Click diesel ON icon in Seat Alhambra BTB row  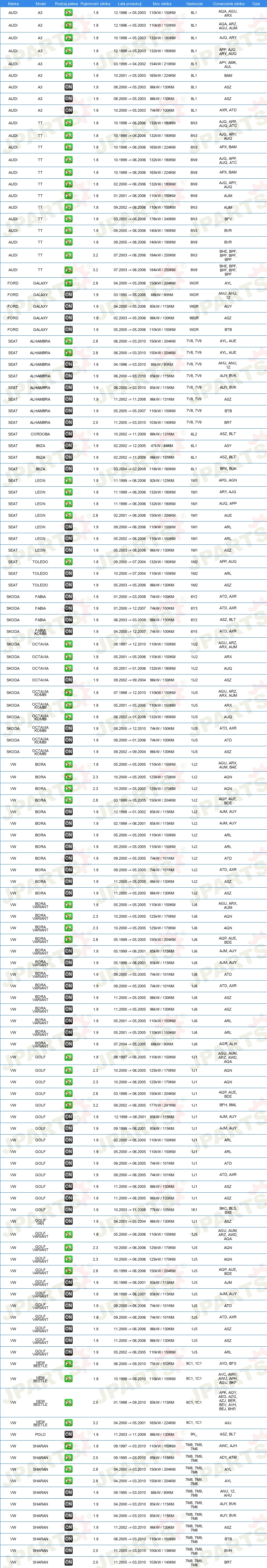tap(68, 411)
